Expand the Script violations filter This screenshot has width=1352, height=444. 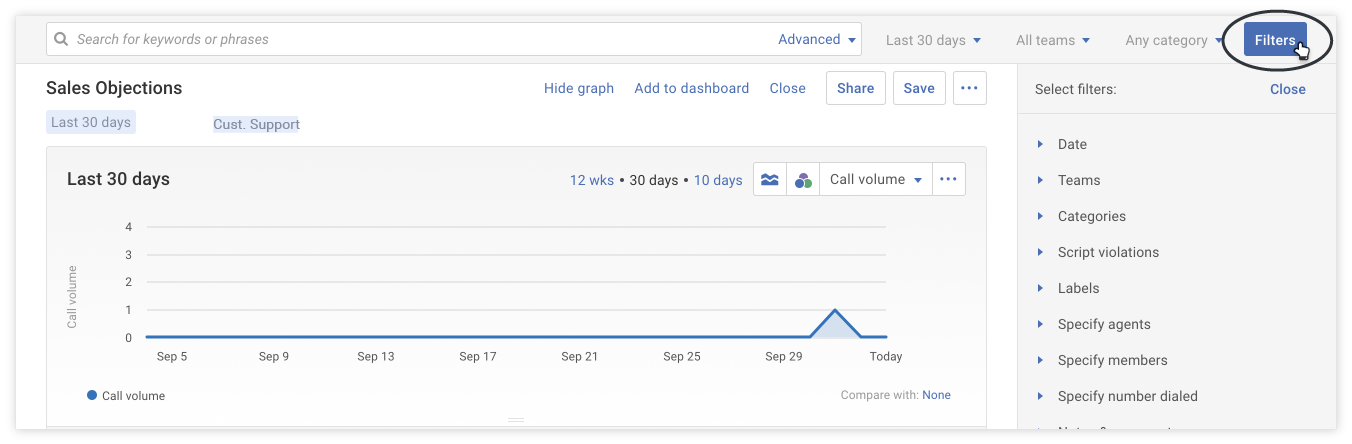(1107, 252)
